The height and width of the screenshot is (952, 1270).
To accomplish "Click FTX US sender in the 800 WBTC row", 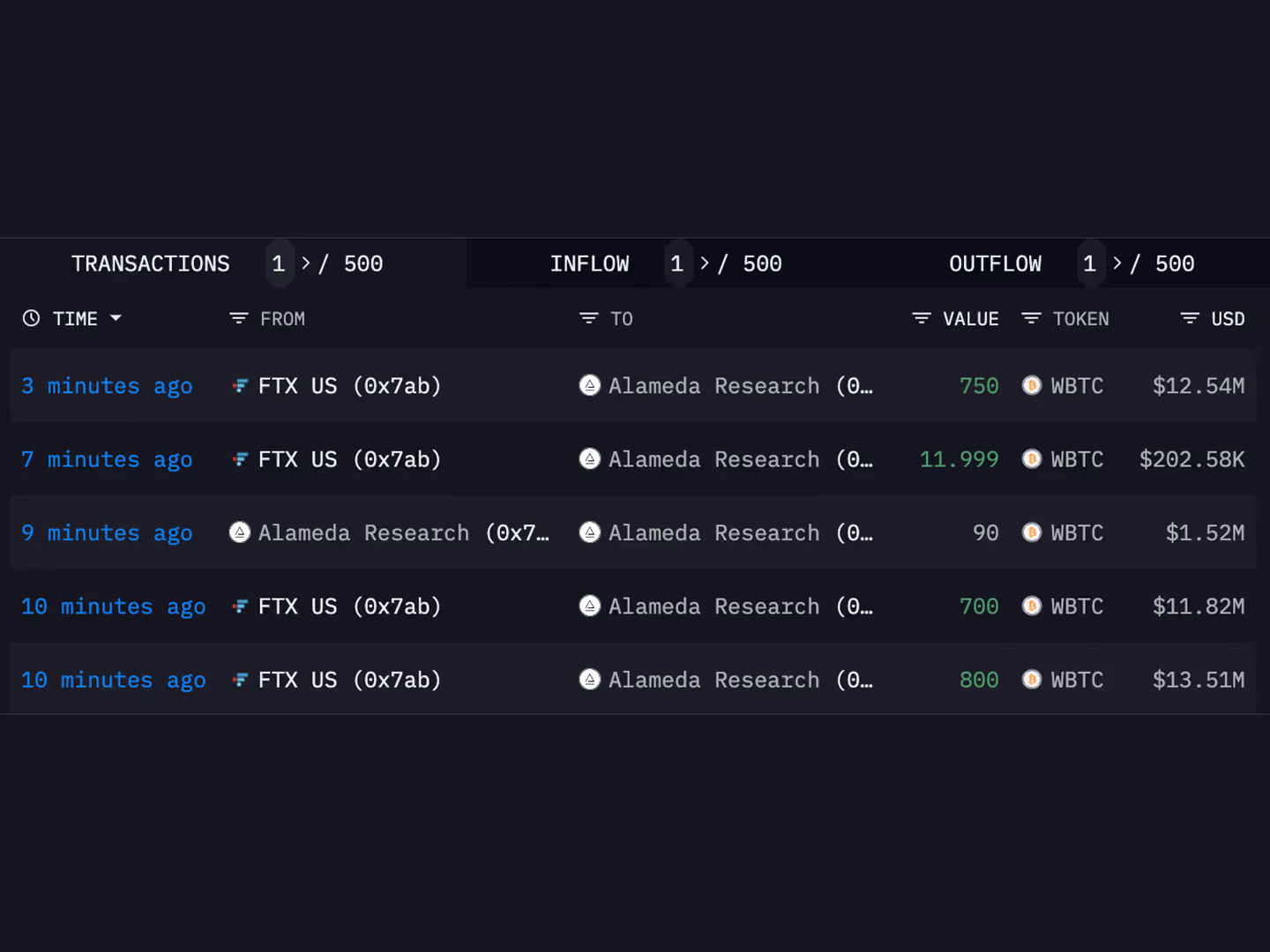I will point(349,680).
